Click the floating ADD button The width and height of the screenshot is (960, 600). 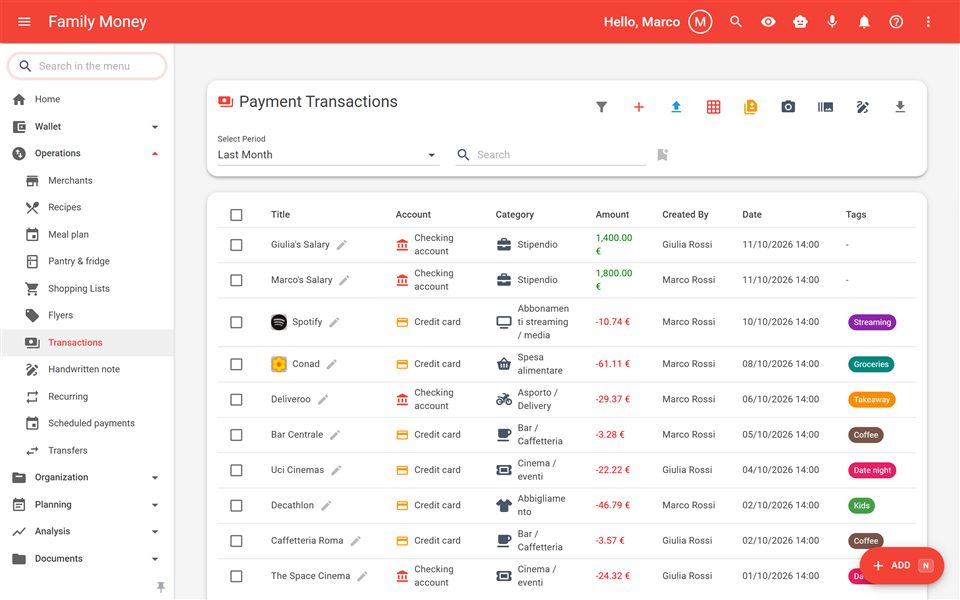coord(901,566)
